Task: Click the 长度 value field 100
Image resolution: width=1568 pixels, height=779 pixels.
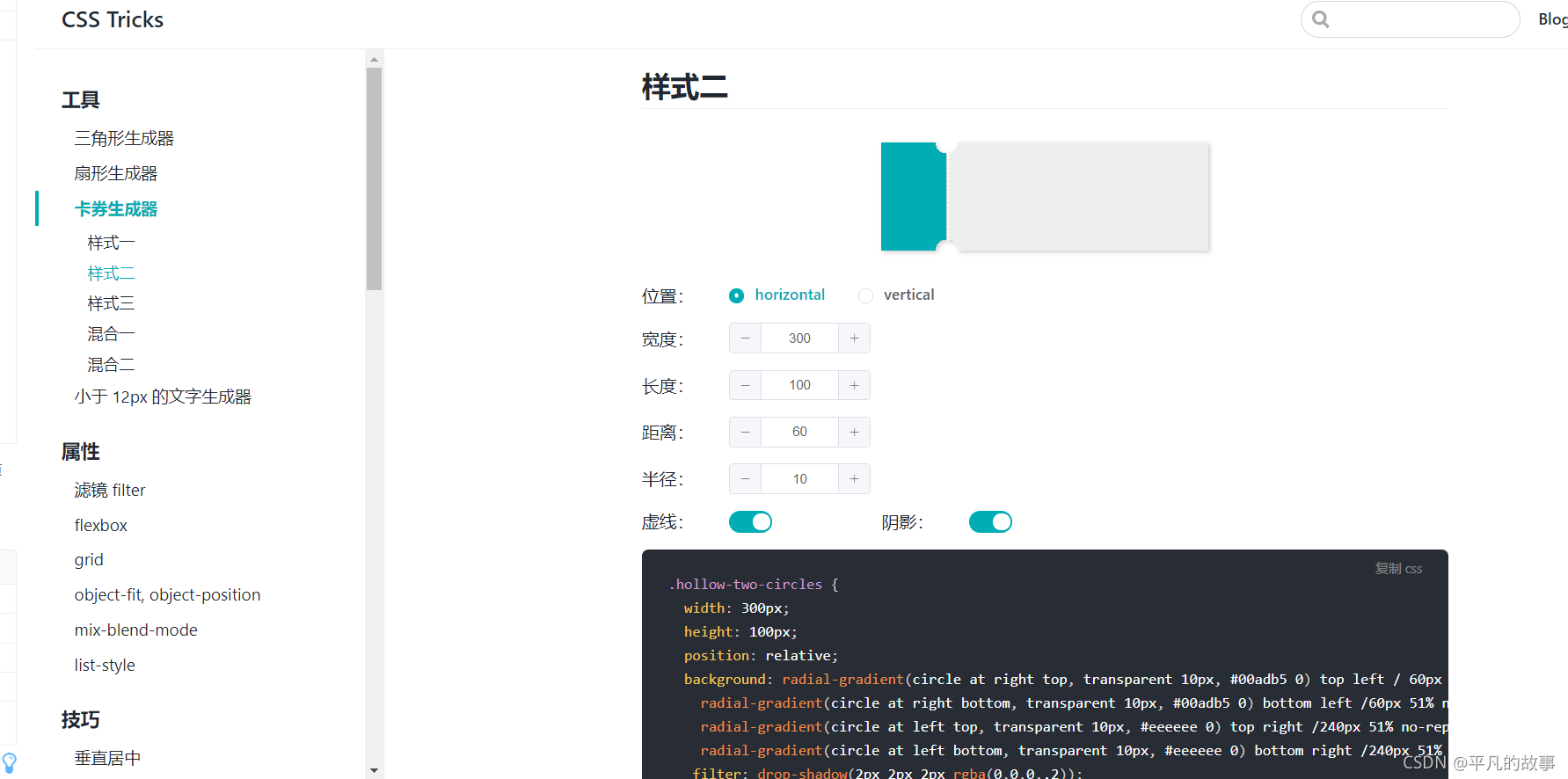Action: (x=799, y=385)
